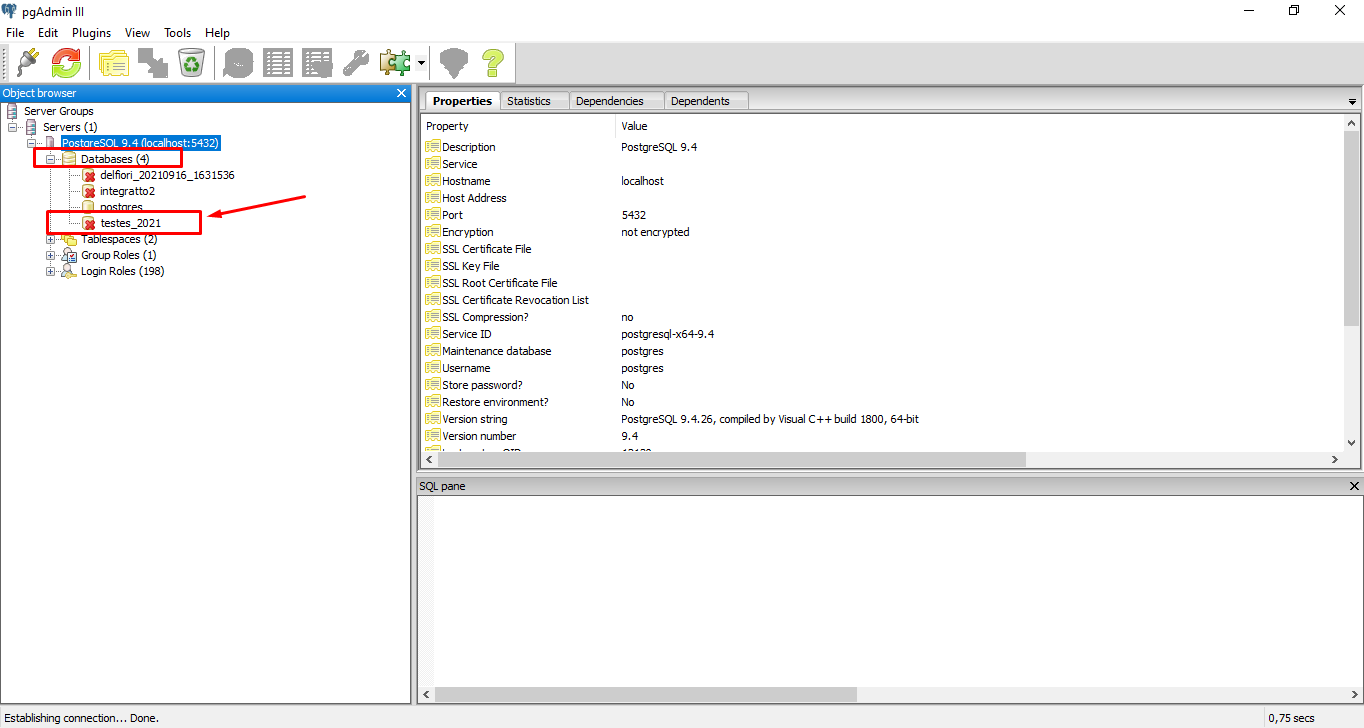
Task: Open the help question mark icon
Action: click(492, 63)
